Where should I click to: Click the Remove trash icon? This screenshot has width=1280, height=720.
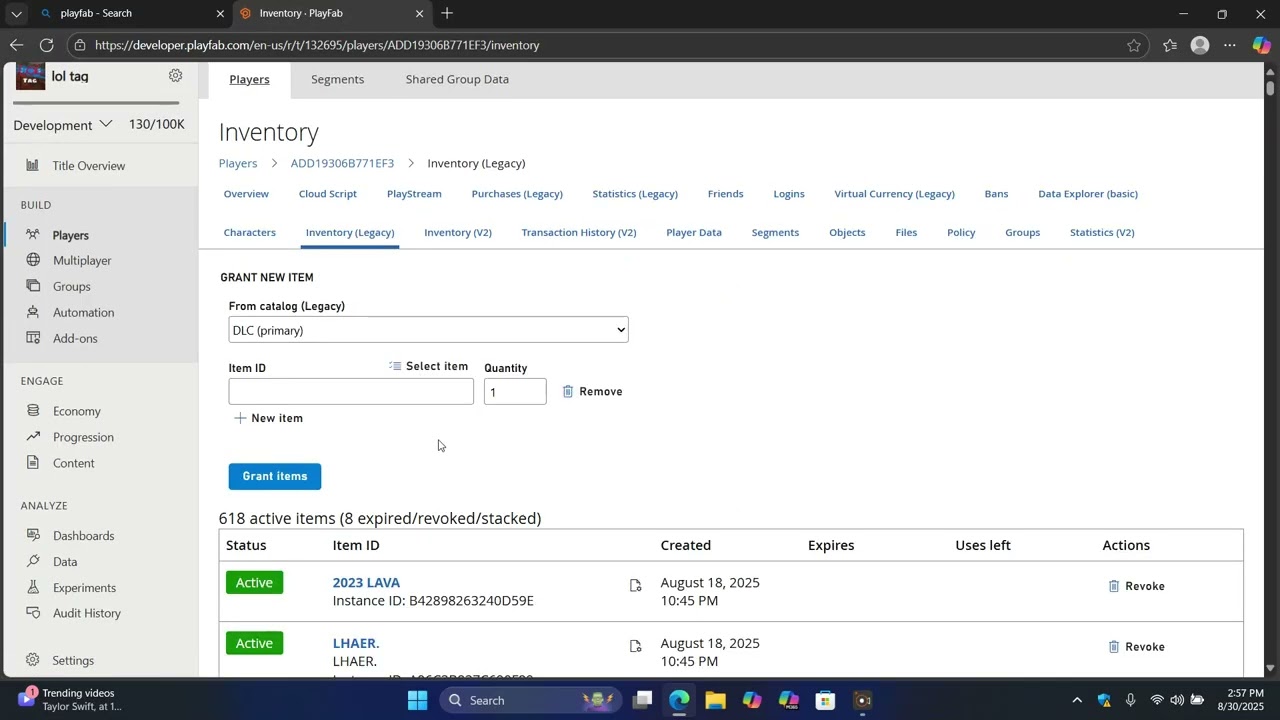(567, 391)
